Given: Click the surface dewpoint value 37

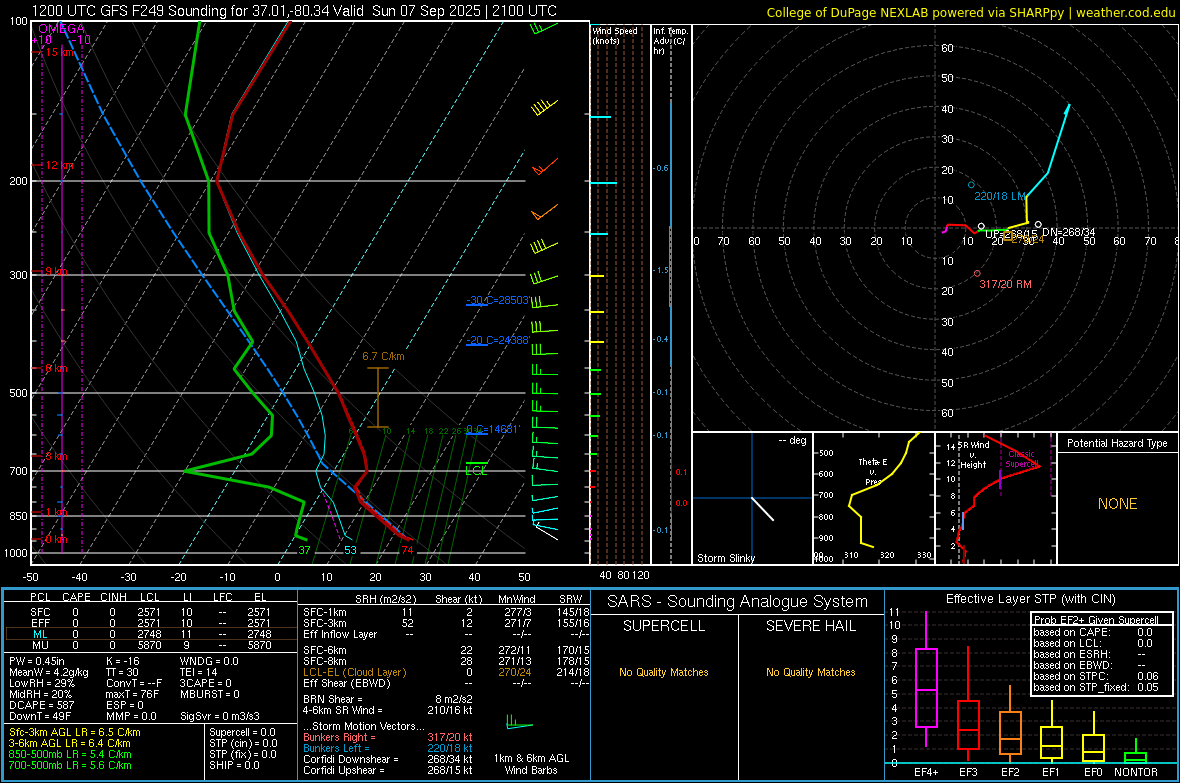Looking at the screenshot, I should tap(304, 550).
